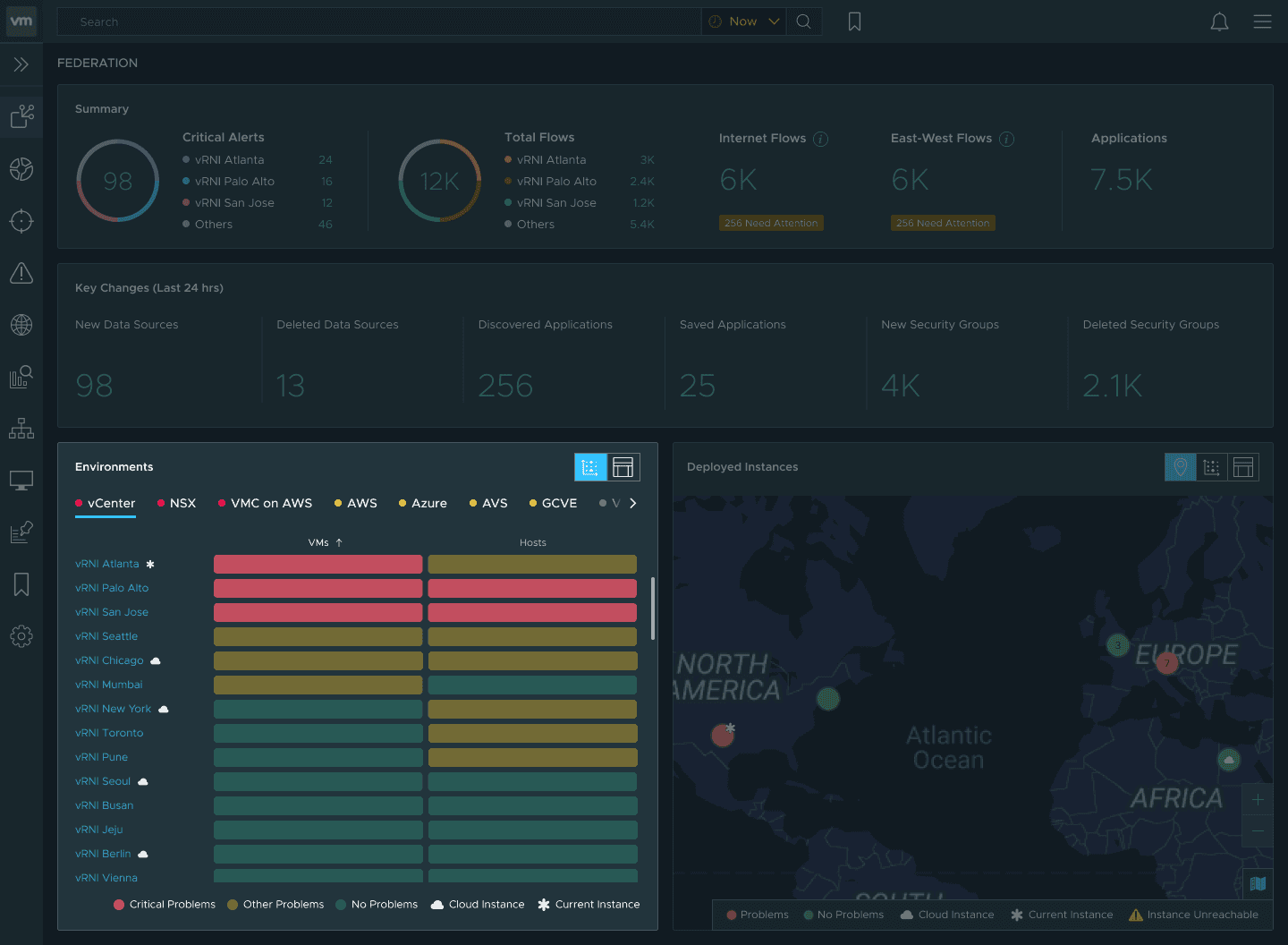Zoom out on the Deployed Instances map
This screenshot has height=945, width=1288.
click(x=1258, y=831)
